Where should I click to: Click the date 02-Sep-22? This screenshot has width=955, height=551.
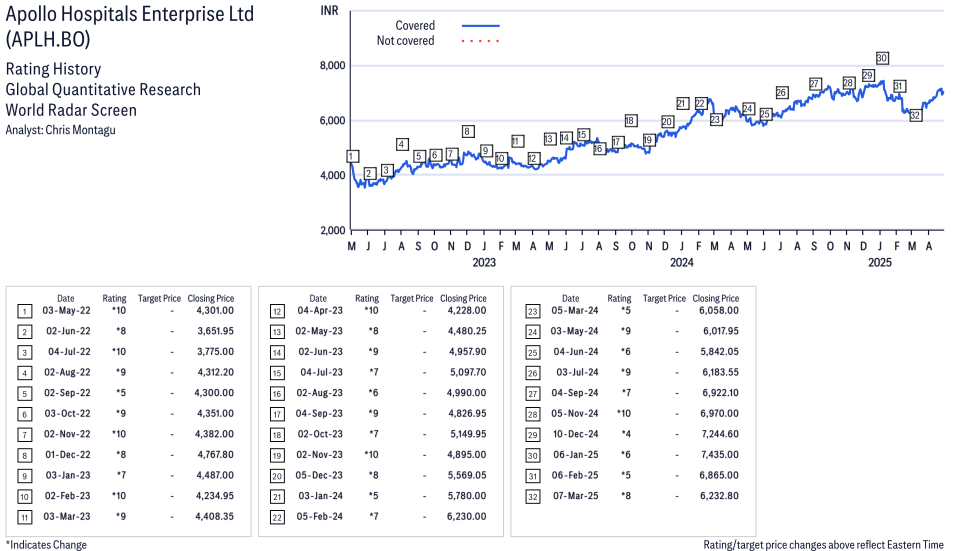67,393
